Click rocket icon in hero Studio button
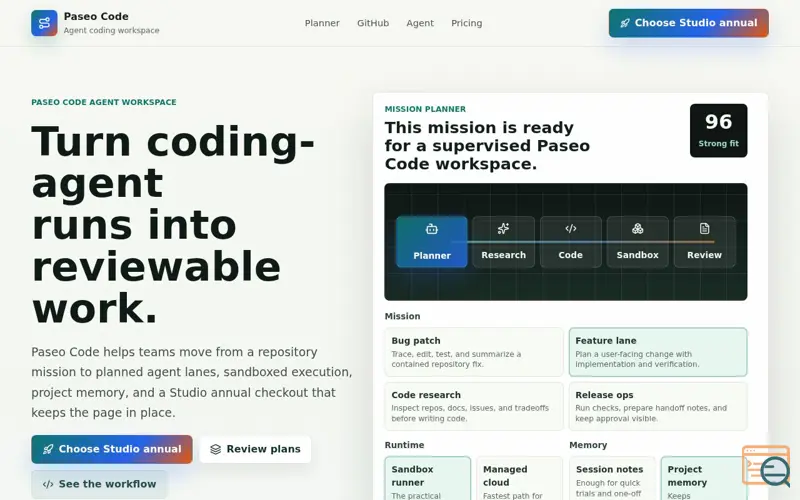The width and height of the screenshot is (800, 500). [48, 449]
